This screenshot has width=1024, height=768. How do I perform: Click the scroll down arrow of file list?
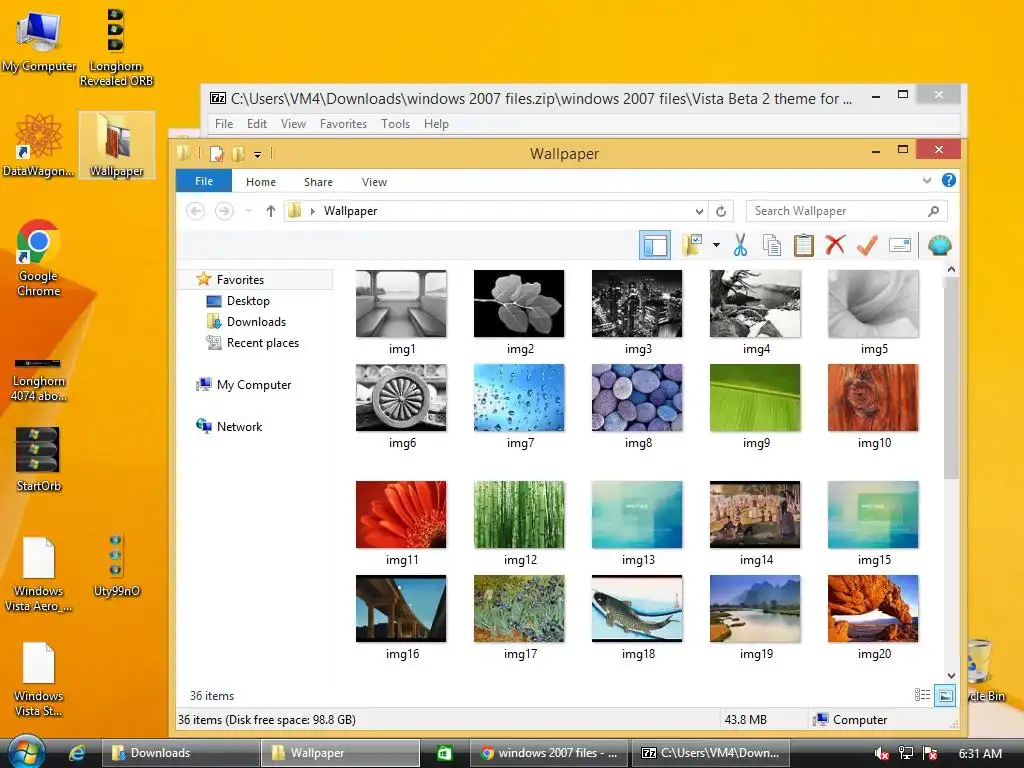[x=952, y=676]
